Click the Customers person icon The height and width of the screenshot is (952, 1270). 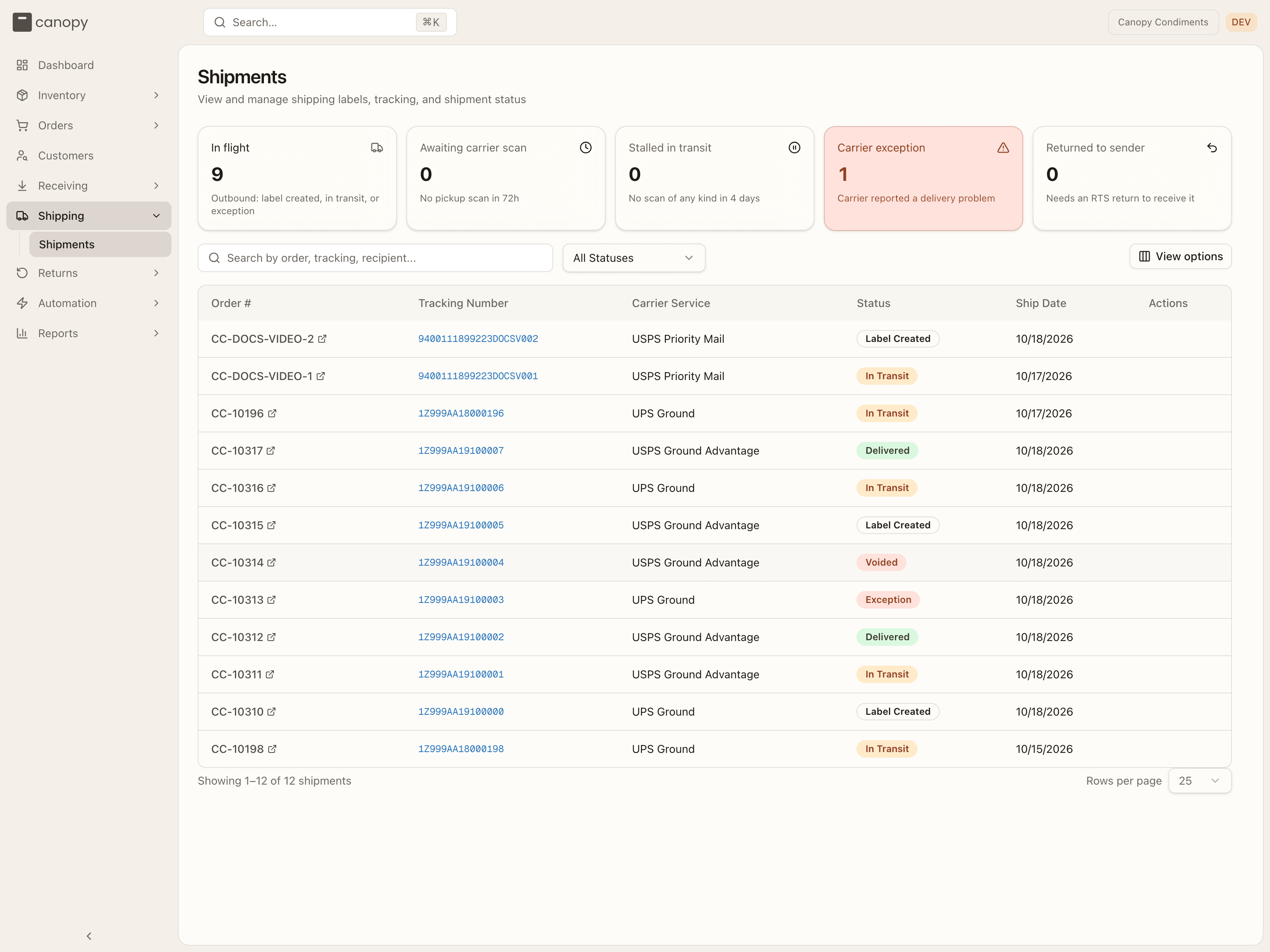tap(22, 155)
